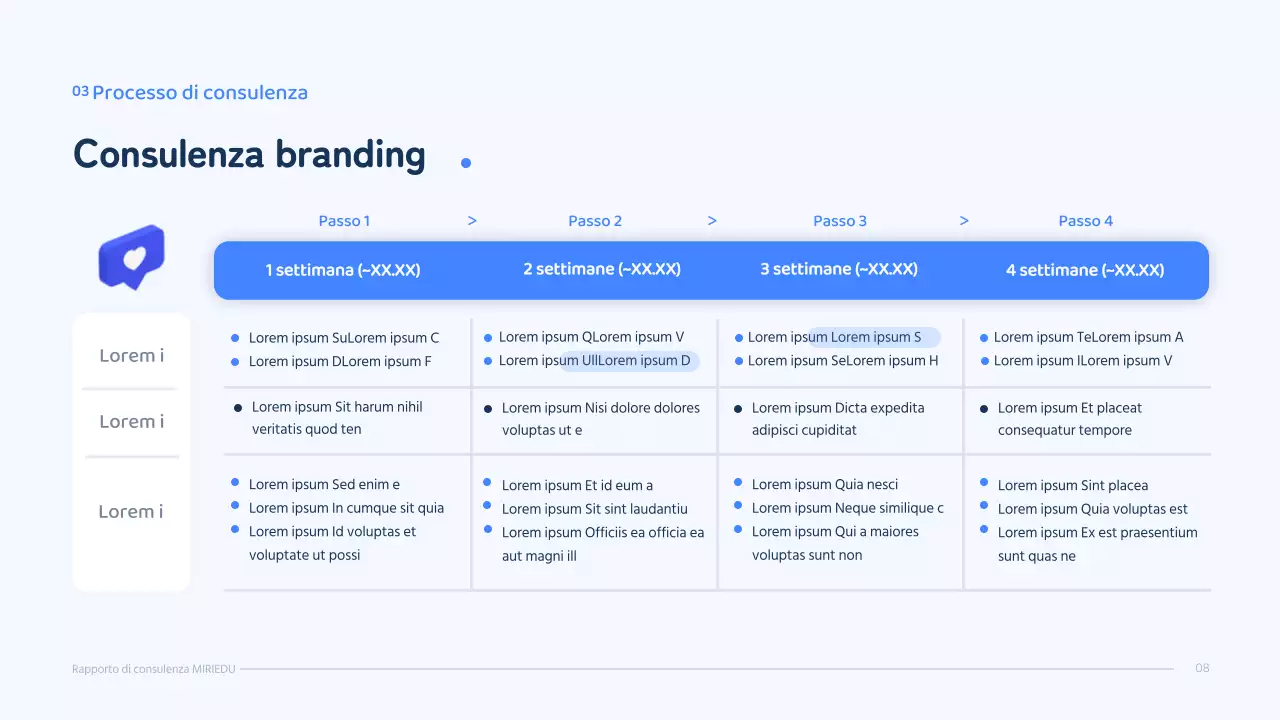Click the arrow between Passo 1 and 2
Viewport: 1280px width, 720px height.
[472, 221]
